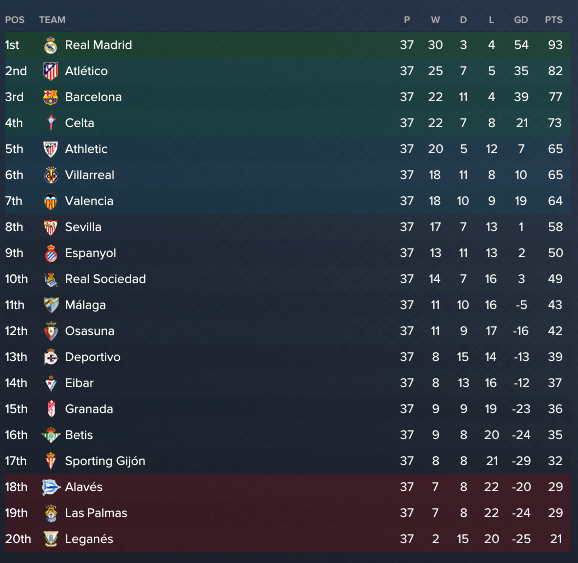Select the 8th place Sevilla row
The image size is (578, 563).
tap(288, 227)
